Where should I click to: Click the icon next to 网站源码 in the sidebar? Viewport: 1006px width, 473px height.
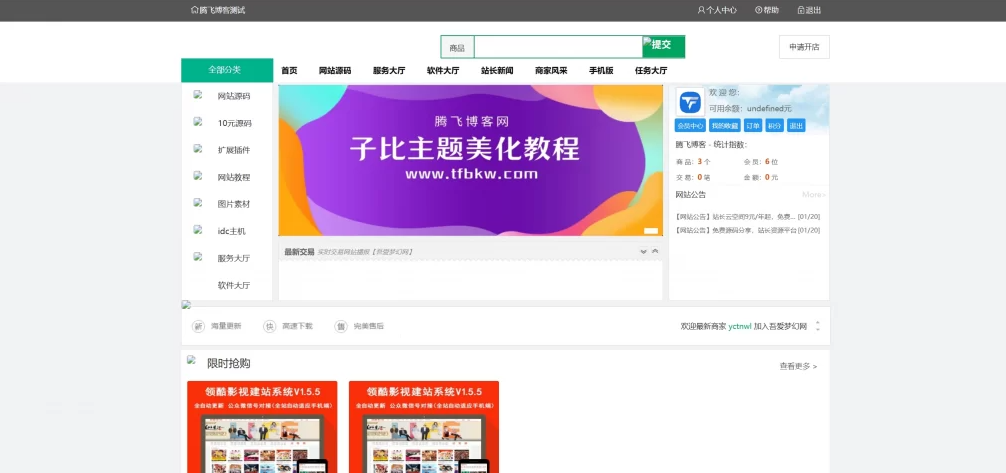[x=198, y=95]
